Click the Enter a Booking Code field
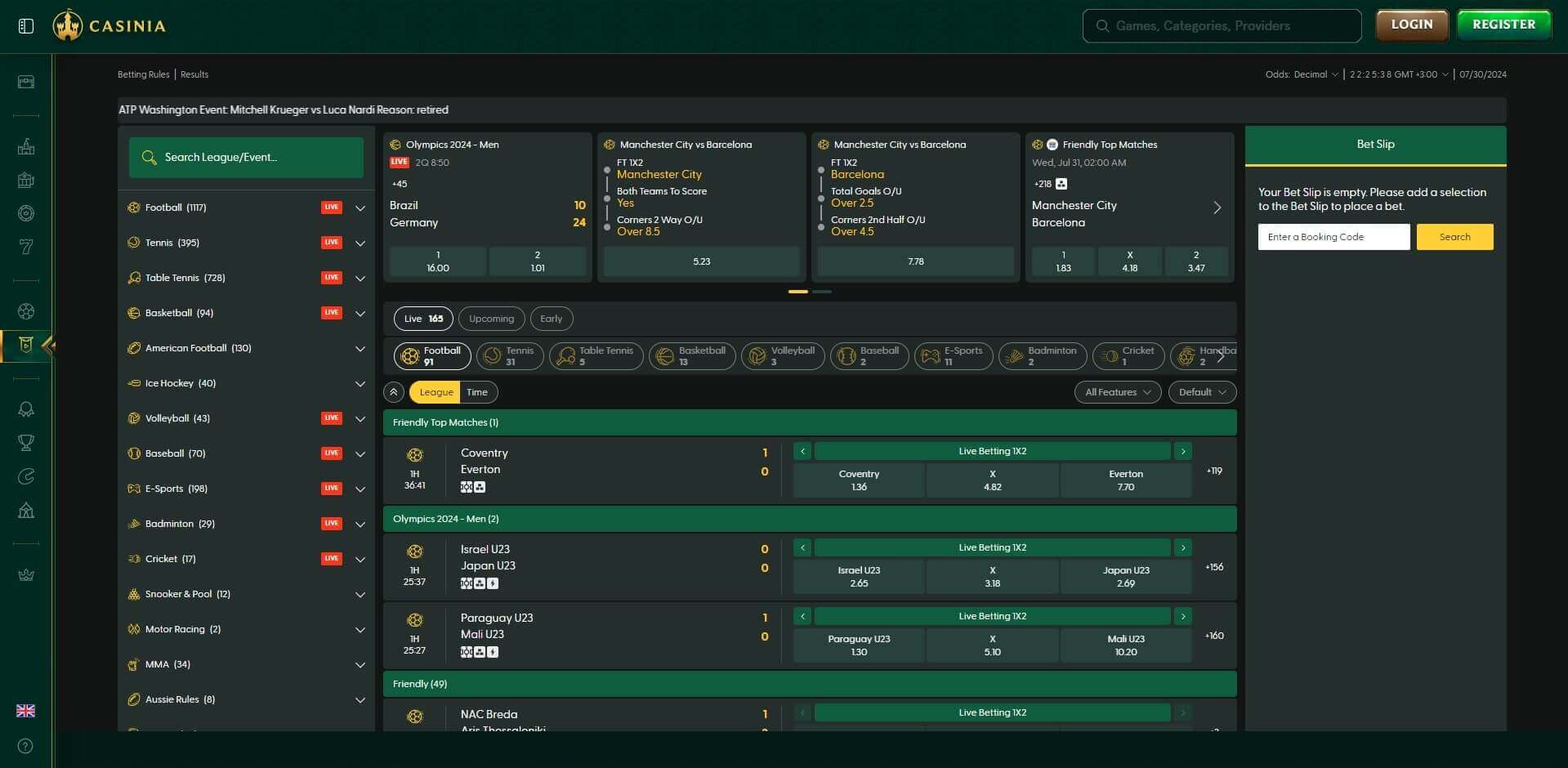Viewport: 1568px width, 768px height. pyautogui.click(x=1333, y=237)
